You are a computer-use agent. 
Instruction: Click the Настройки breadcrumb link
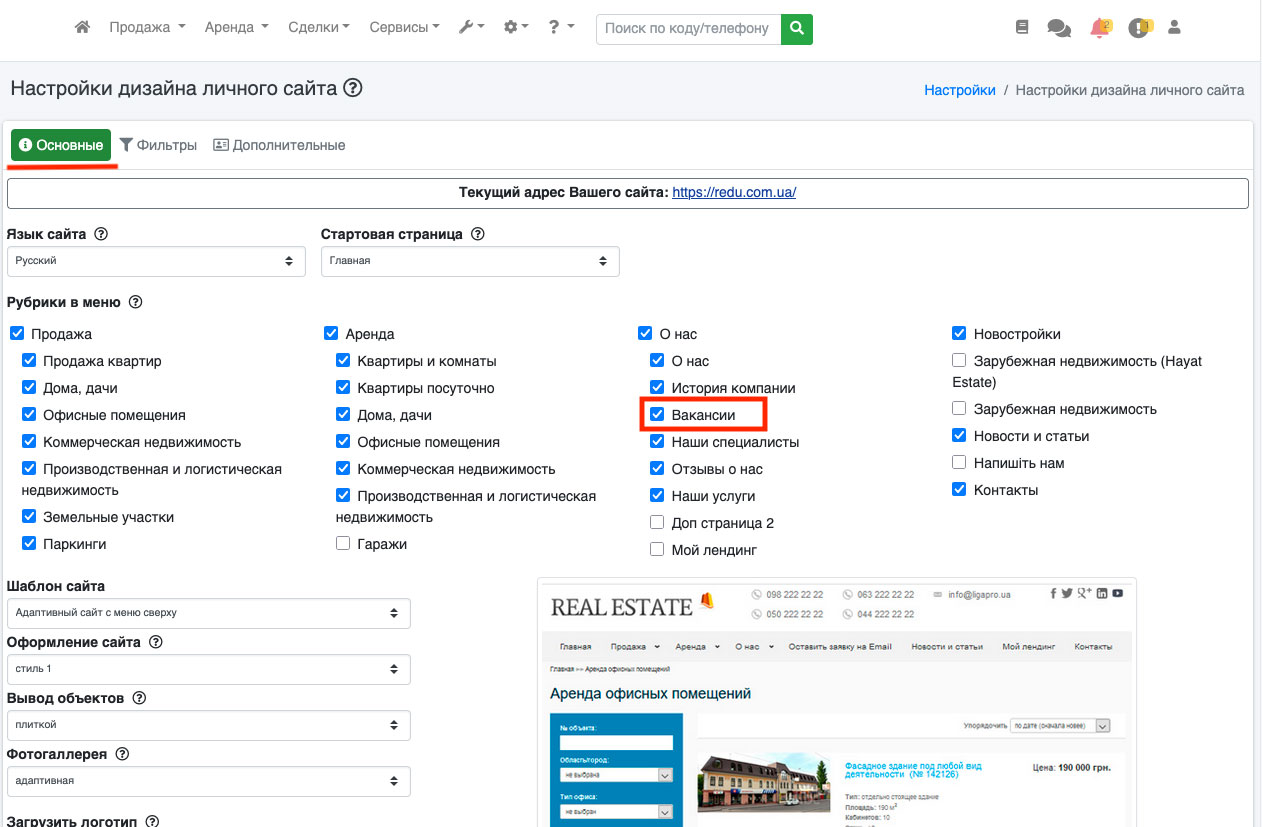pyautogui.click(x=959, y=90)
